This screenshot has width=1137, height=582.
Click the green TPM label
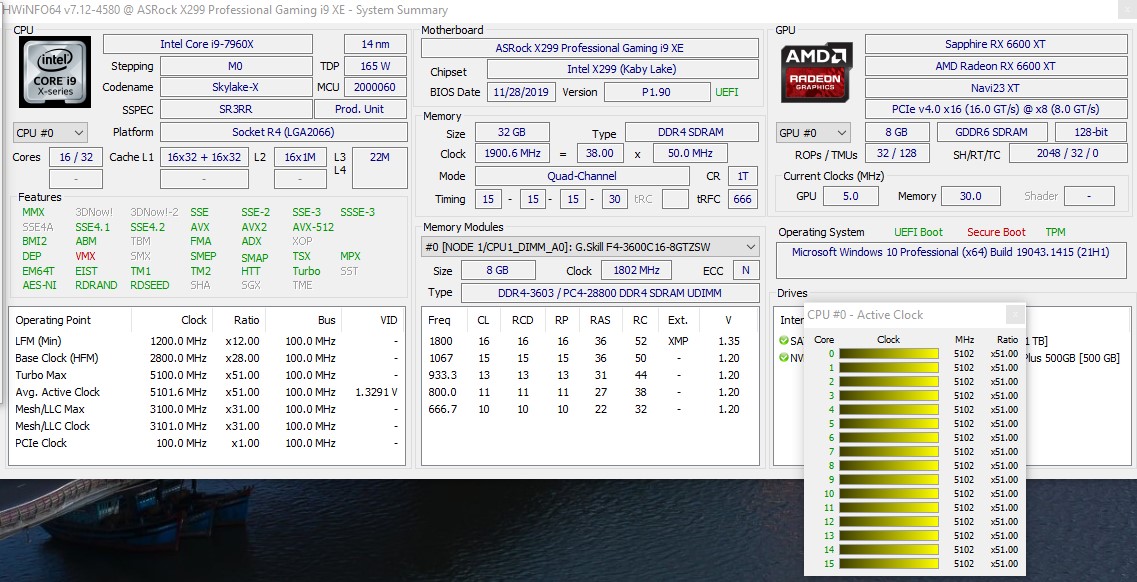coord(1055,232)
